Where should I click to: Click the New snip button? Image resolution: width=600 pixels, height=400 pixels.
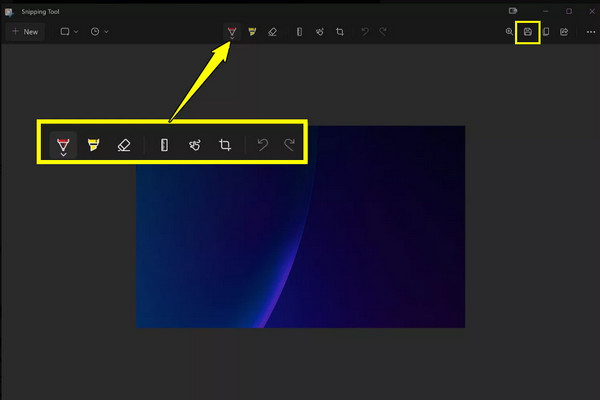click(x=25, y=32)
